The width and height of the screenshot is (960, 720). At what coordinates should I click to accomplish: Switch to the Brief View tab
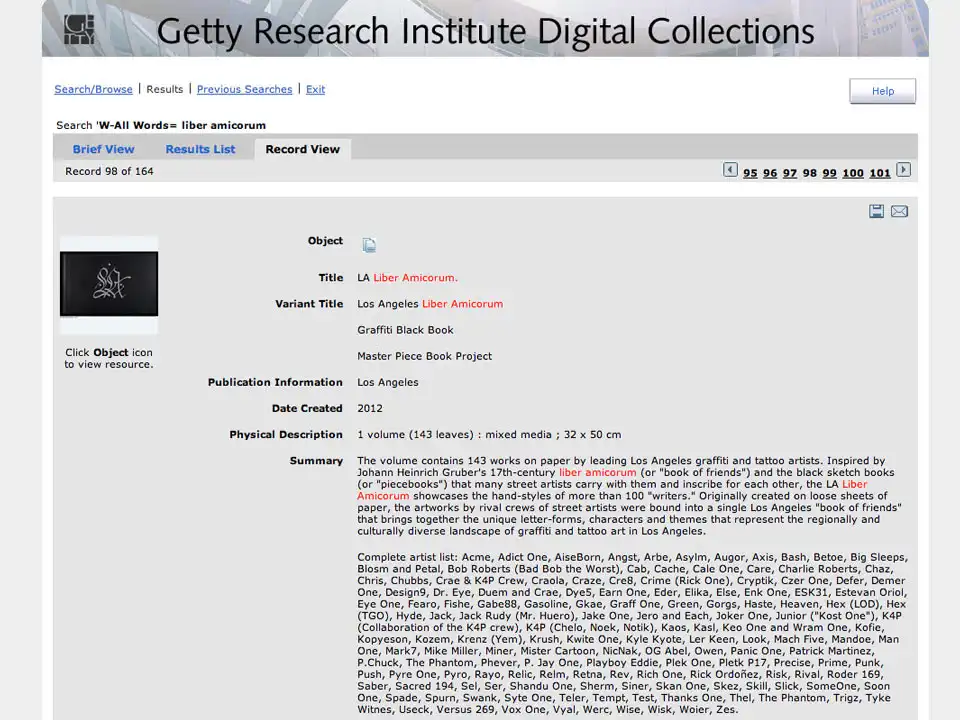click(x=103, y=149)
